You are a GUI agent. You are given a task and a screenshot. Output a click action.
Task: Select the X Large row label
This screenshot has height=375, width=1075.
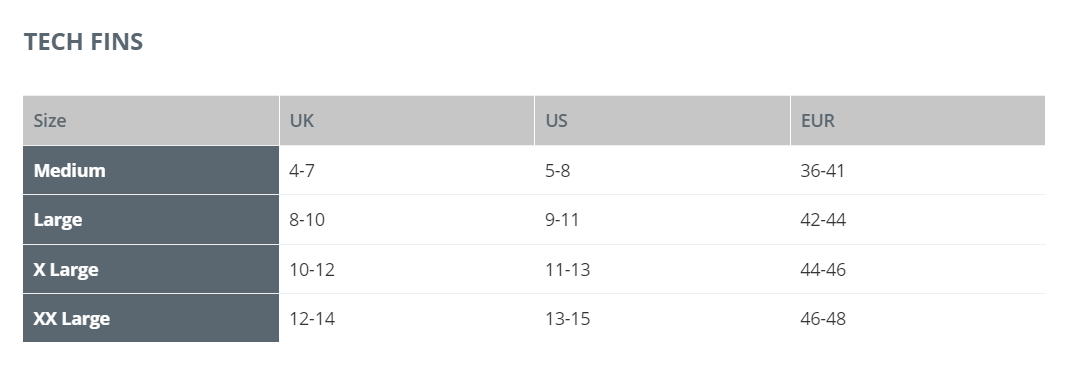point(151,269)
